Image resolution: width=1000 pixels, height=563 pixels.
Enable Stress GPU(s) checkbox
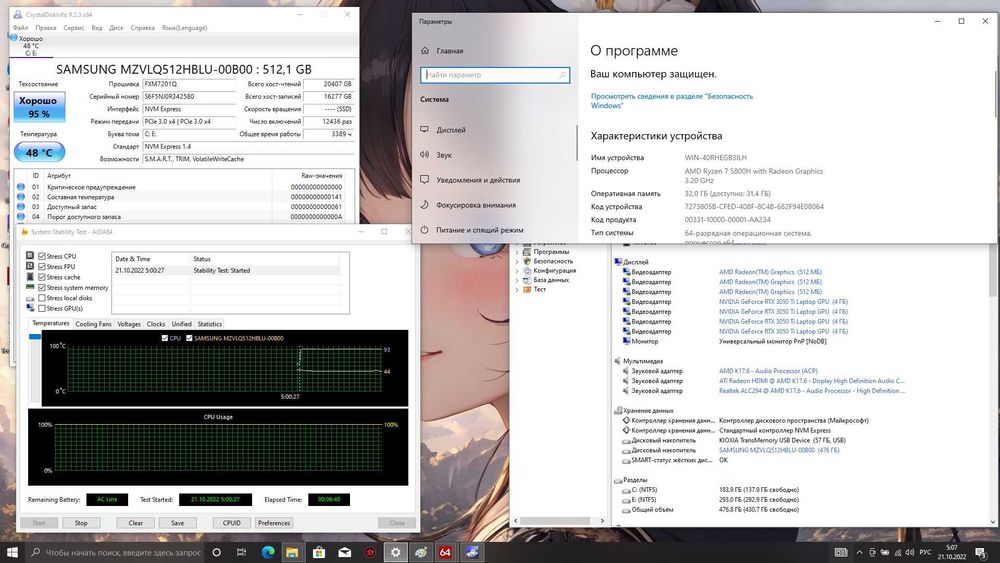click(x=42, y=308)
